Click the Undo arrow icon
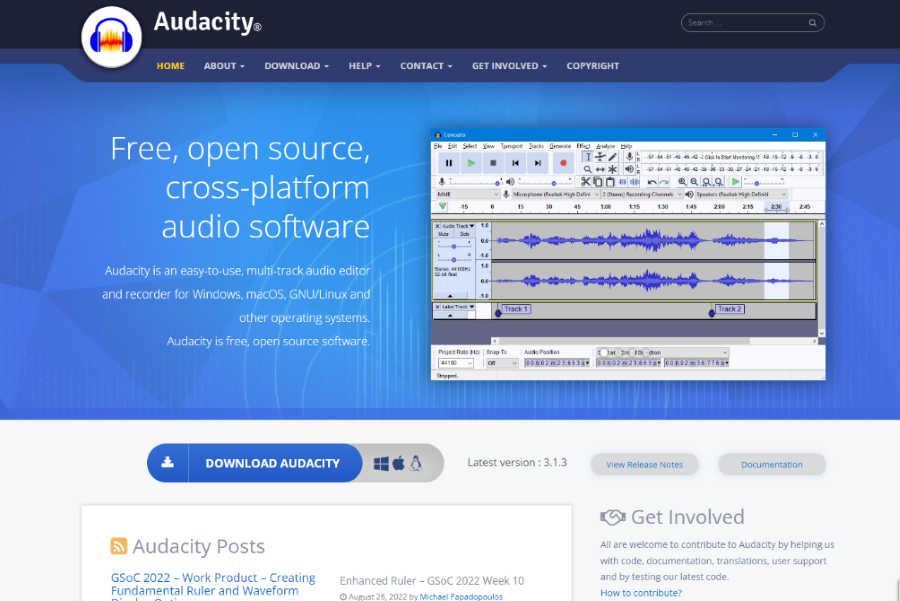Screen dimensions: 900x601 (652, 182)
